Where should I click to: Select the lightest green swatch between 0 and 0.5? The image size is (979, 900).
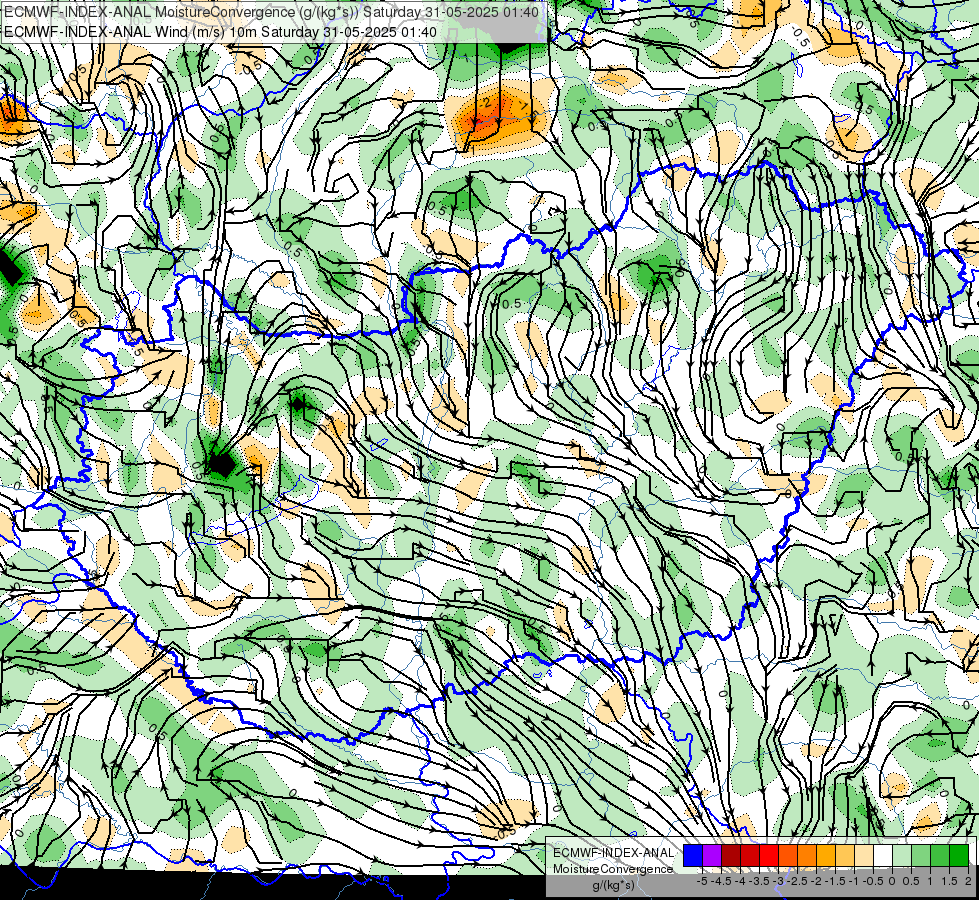click(902, 855)
